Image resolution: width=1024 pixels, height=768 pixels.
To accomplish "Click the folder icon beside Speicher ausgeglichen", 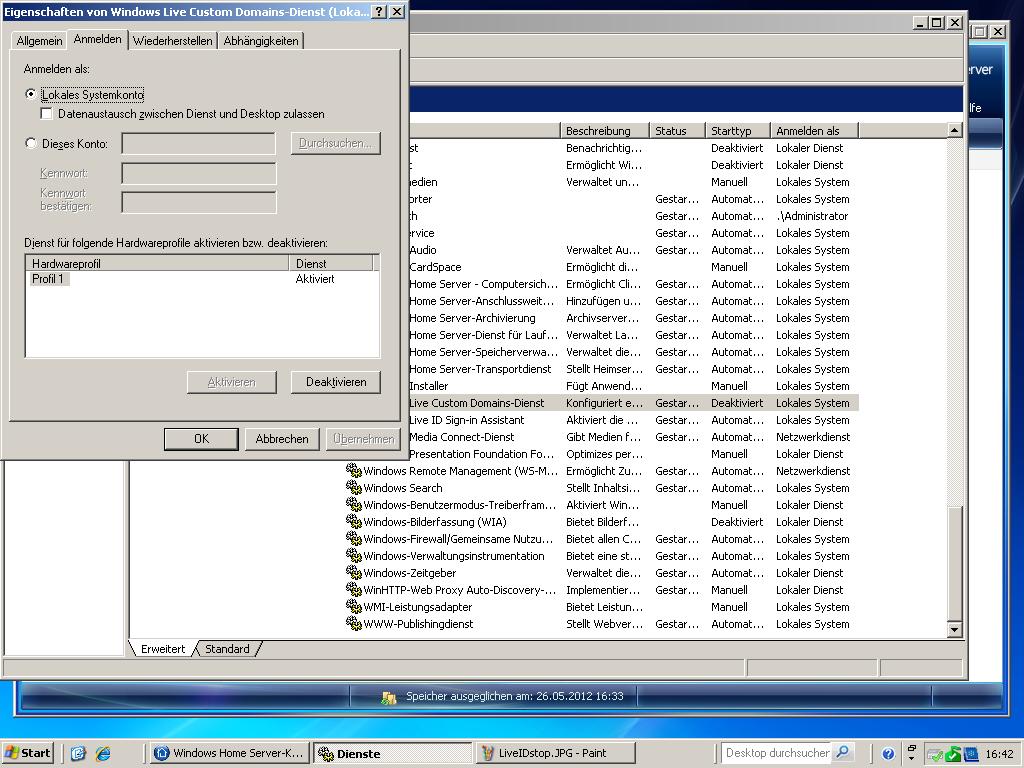I will (389, 697).
